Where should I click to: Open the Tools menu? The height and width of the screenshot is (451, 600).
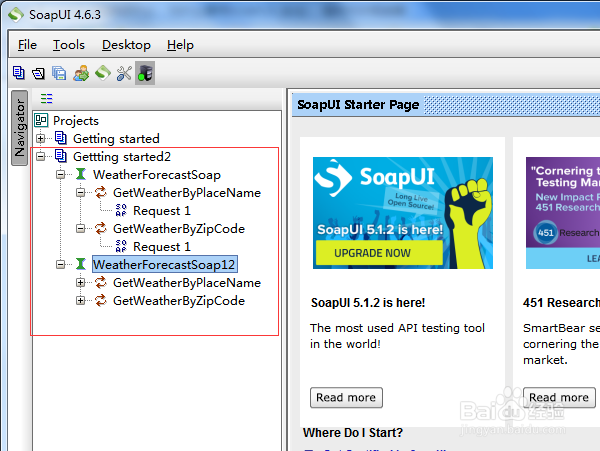[x=69, y=45]
